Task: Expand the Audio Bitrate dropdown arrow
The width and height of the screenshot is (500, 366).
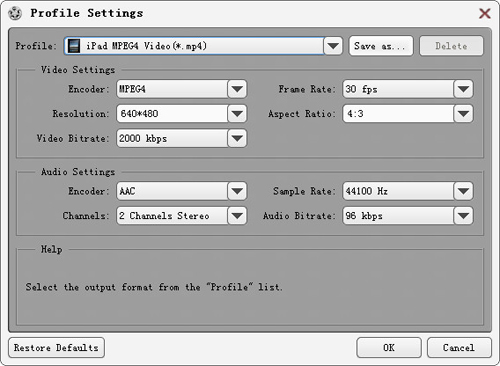Action: click(x=463, y=216)
